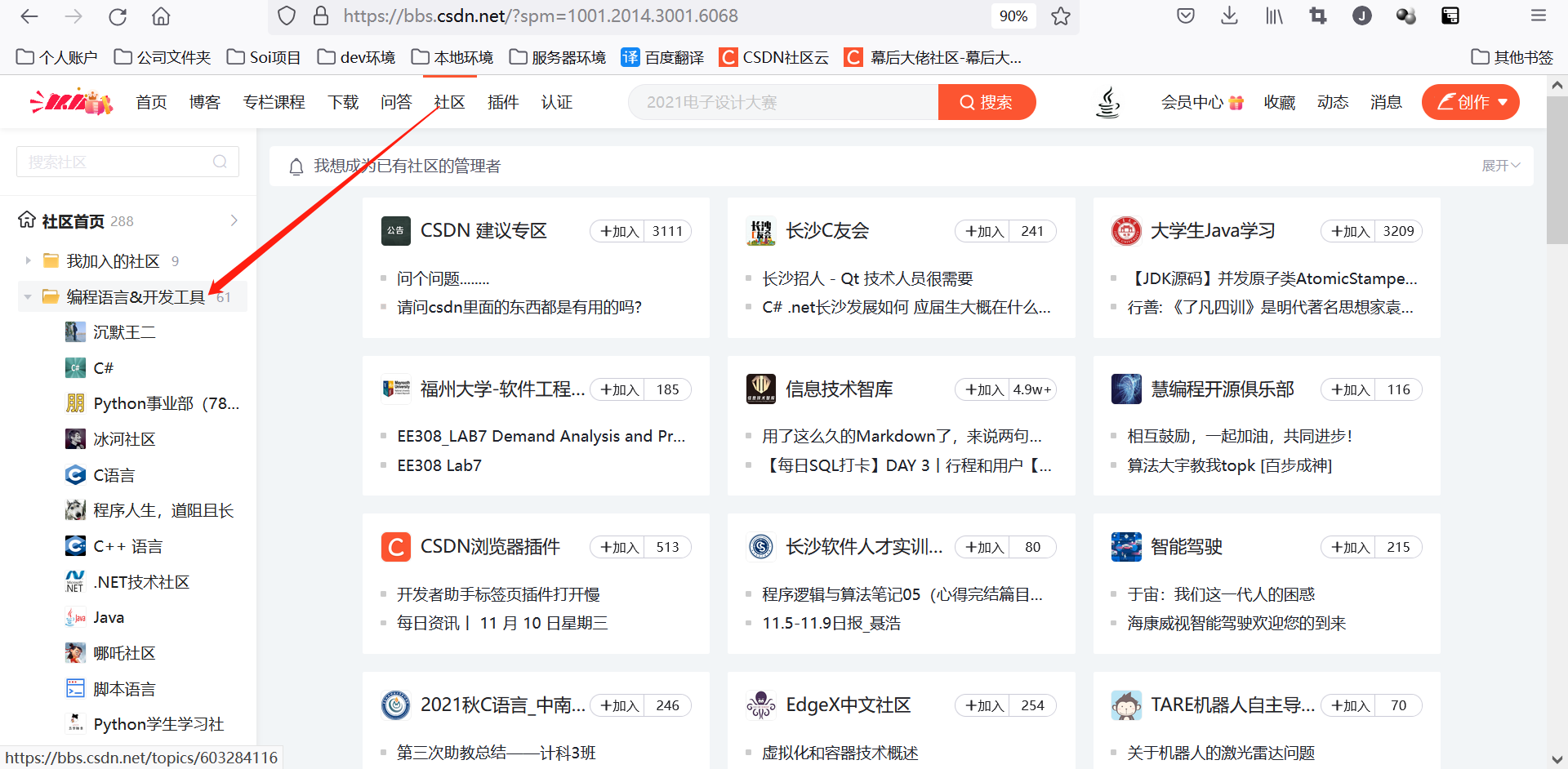Click 展开 to expand the announcement bar
This screenshot has height=769, width=1568.
pos(1500,165)
